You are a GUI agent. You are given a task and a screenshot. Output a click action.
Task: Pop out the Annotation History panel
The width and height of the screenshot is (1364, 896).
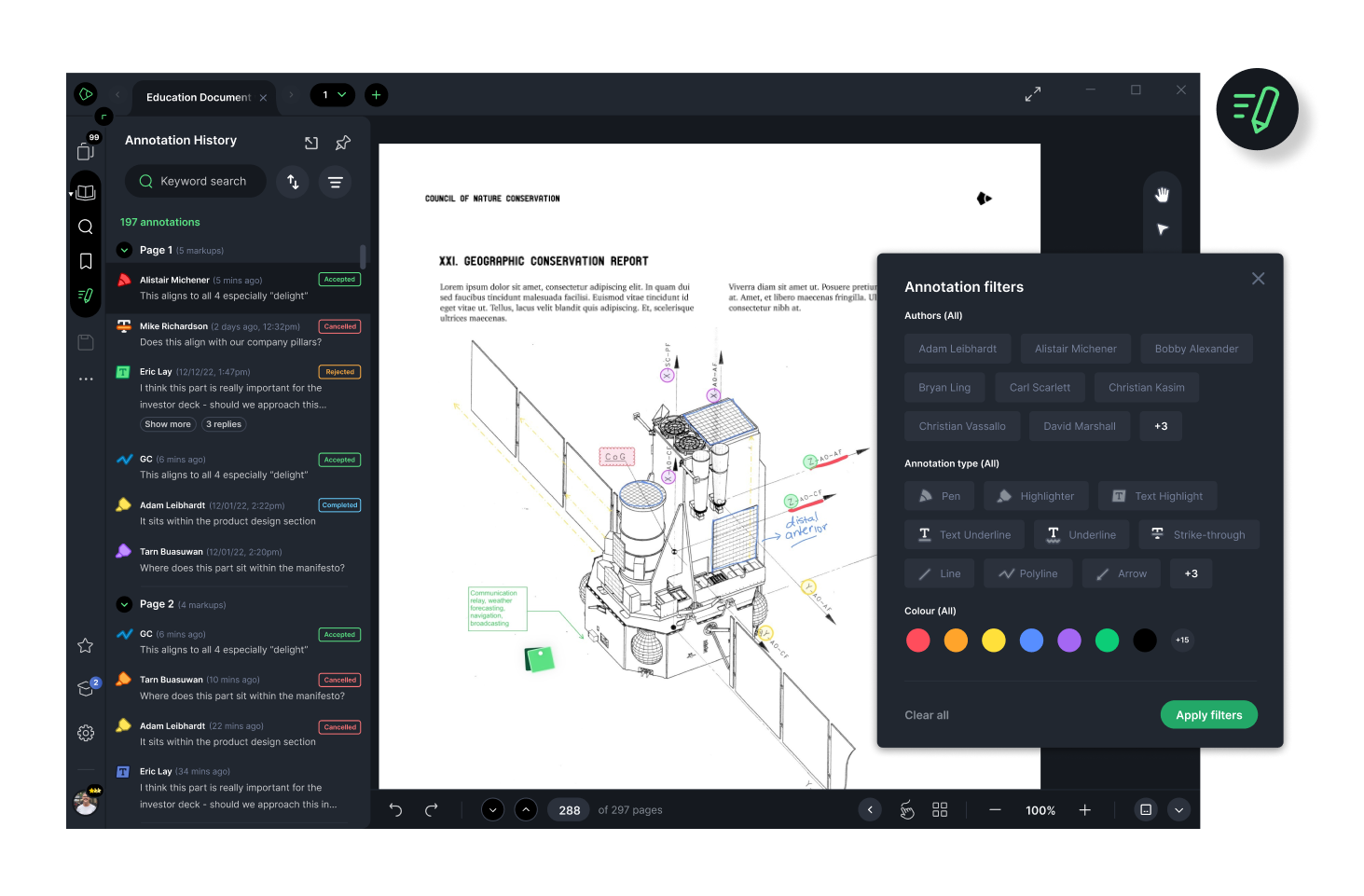(311, 142)
